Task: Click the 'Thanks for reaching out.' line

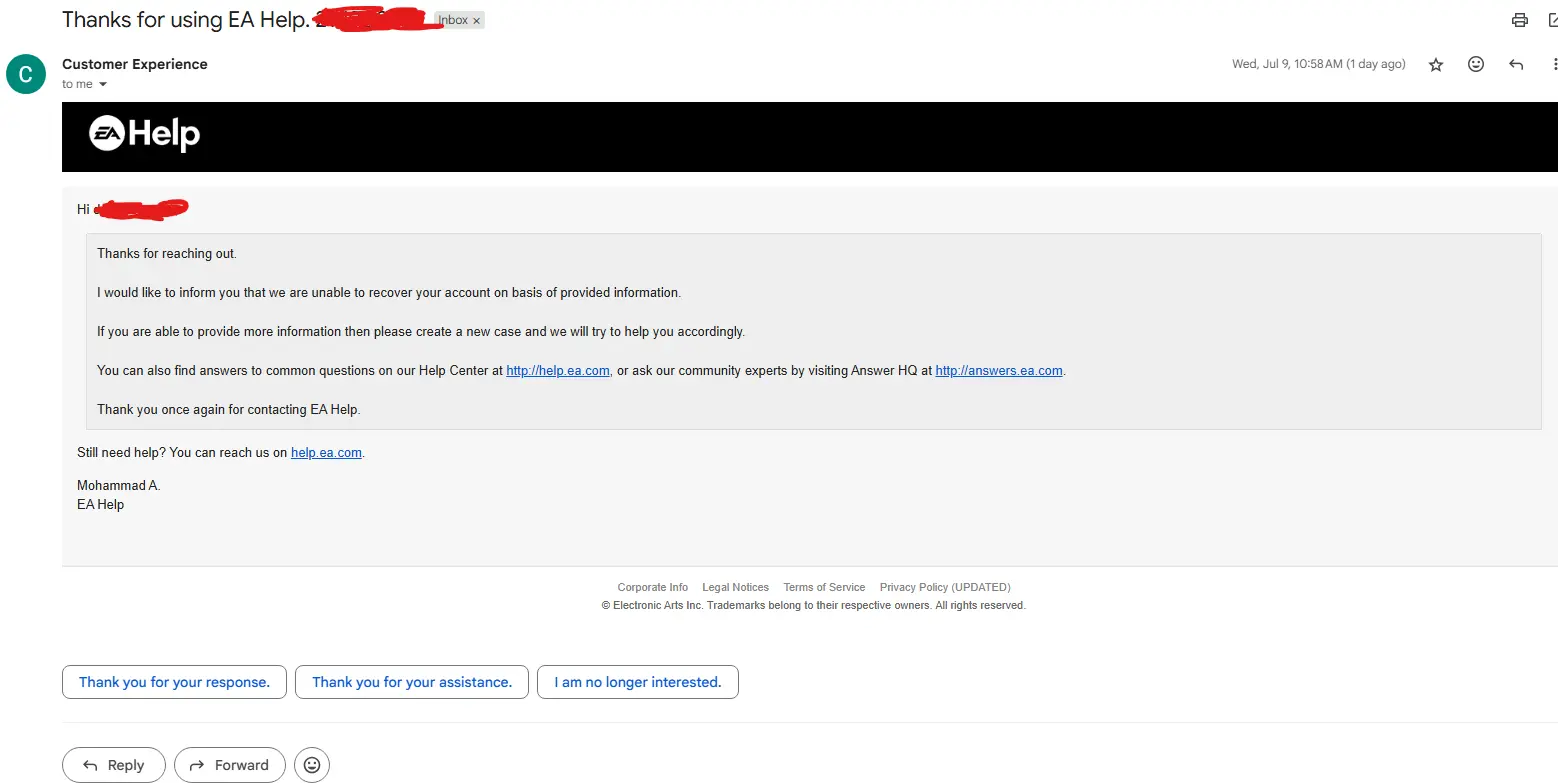Action: 167,254
